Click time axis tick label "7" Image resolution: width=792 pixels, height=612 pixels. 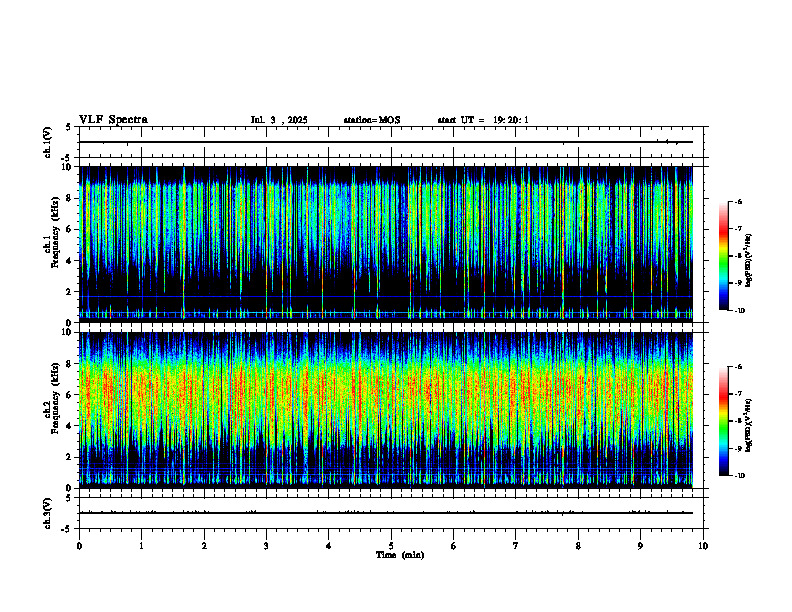click(x=516, y=546)
